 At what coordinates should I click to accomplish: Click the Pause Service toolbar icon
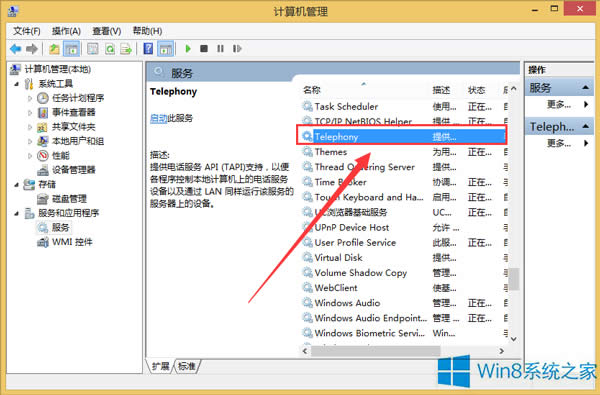[x=220, y=49]
